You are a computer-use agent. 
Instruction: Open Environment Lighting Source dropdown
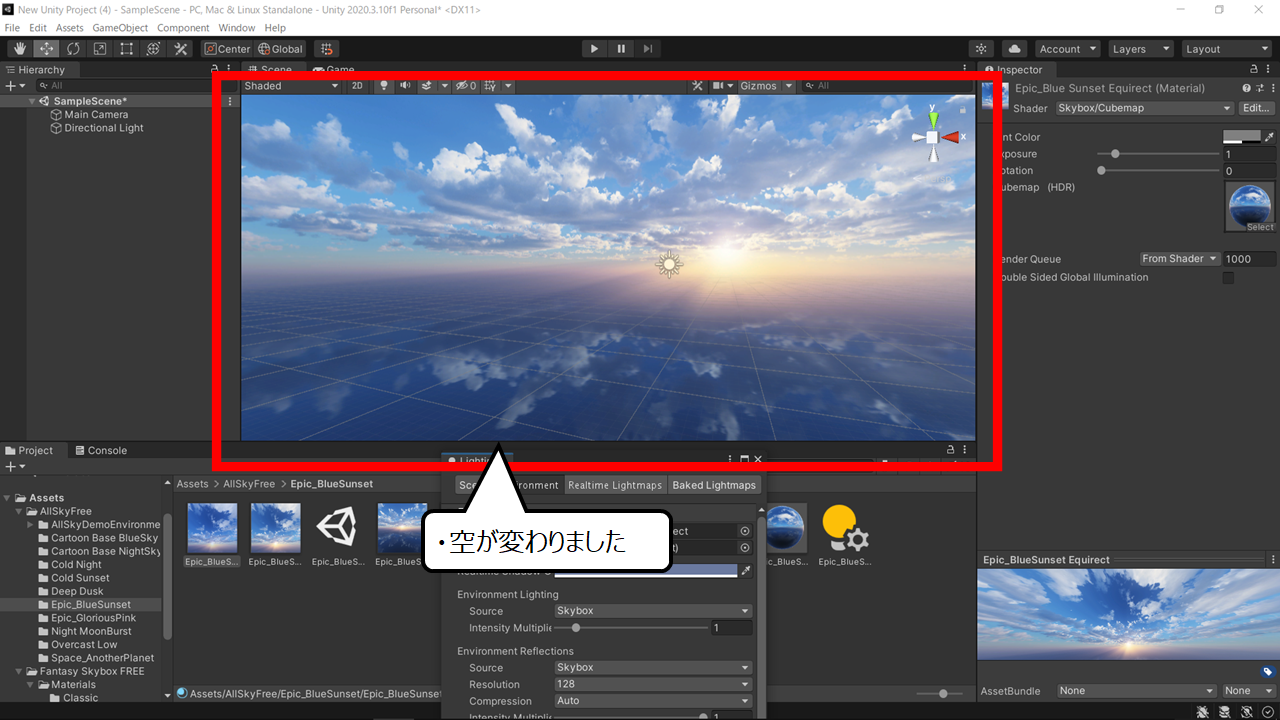[653, 611]
